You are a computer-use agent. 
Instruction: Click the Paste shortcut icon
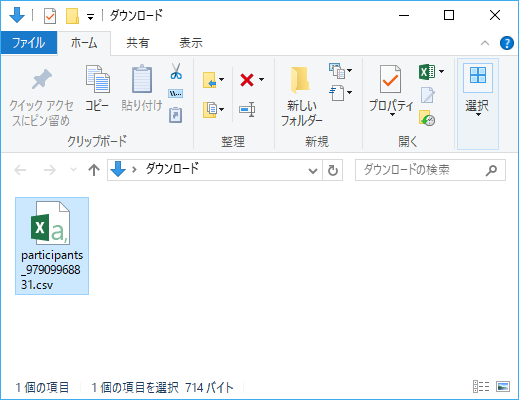point(175,115)
